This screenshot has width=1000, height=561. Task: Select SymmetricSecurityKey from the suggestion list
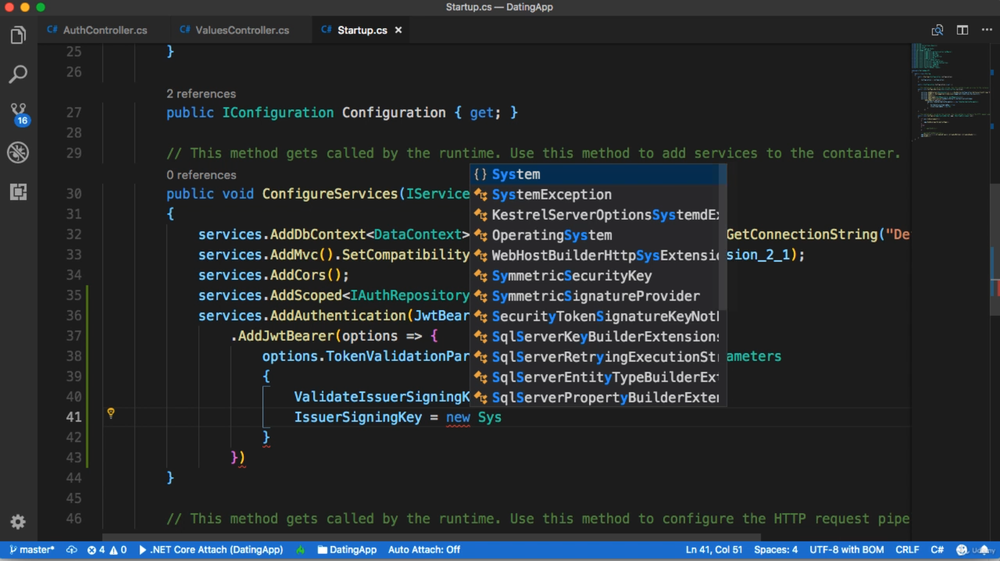coord(571,276)
